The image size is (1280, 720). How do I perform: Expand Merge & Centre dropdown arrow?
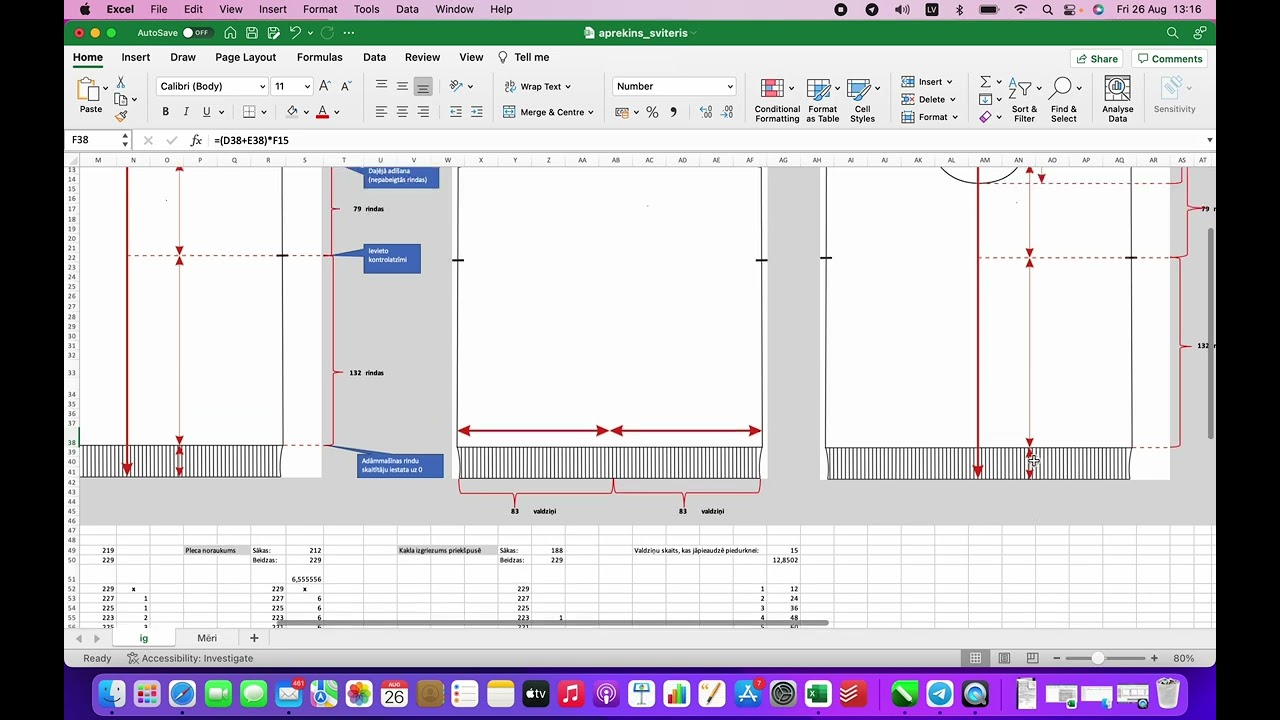coord(590,112)
